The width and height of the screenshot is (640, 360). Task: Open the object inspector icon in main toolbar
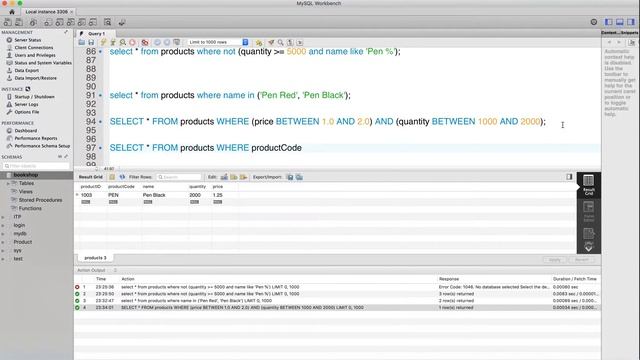[x=33, y=22]
